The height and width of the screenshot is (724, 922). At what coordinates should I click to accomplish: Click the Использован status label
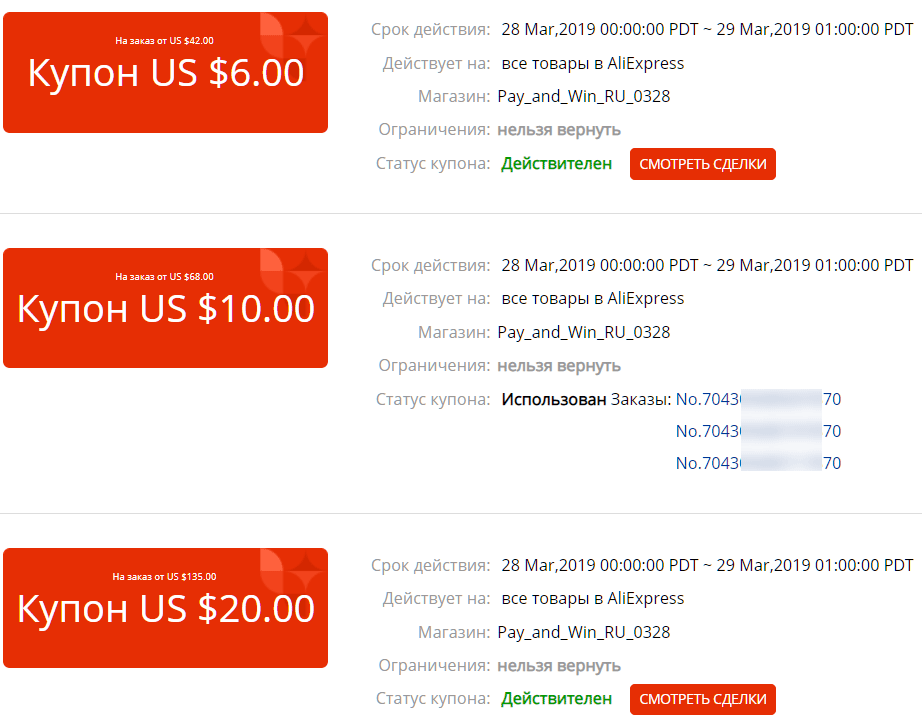point(554,399)
